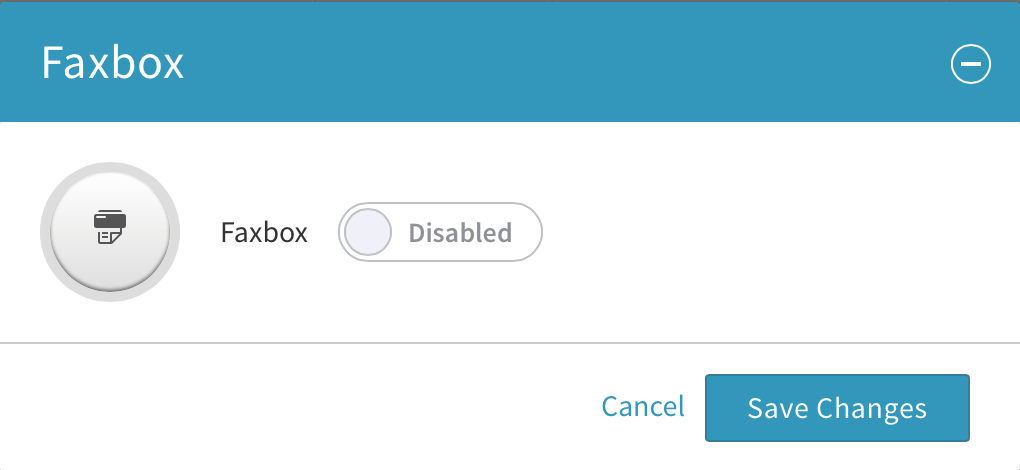The height and width of the screenshot is (470, 1020).
Task: Click the fax document glyph
Action: [110, 229]
